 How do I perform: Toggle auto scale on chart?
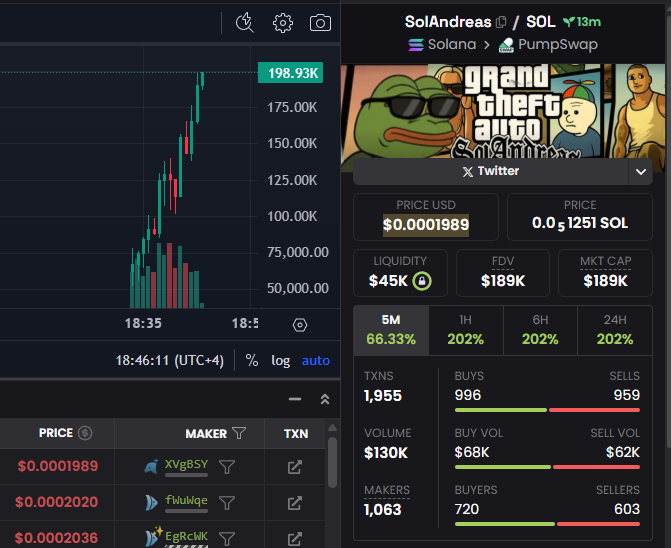[x=315, y=361]
